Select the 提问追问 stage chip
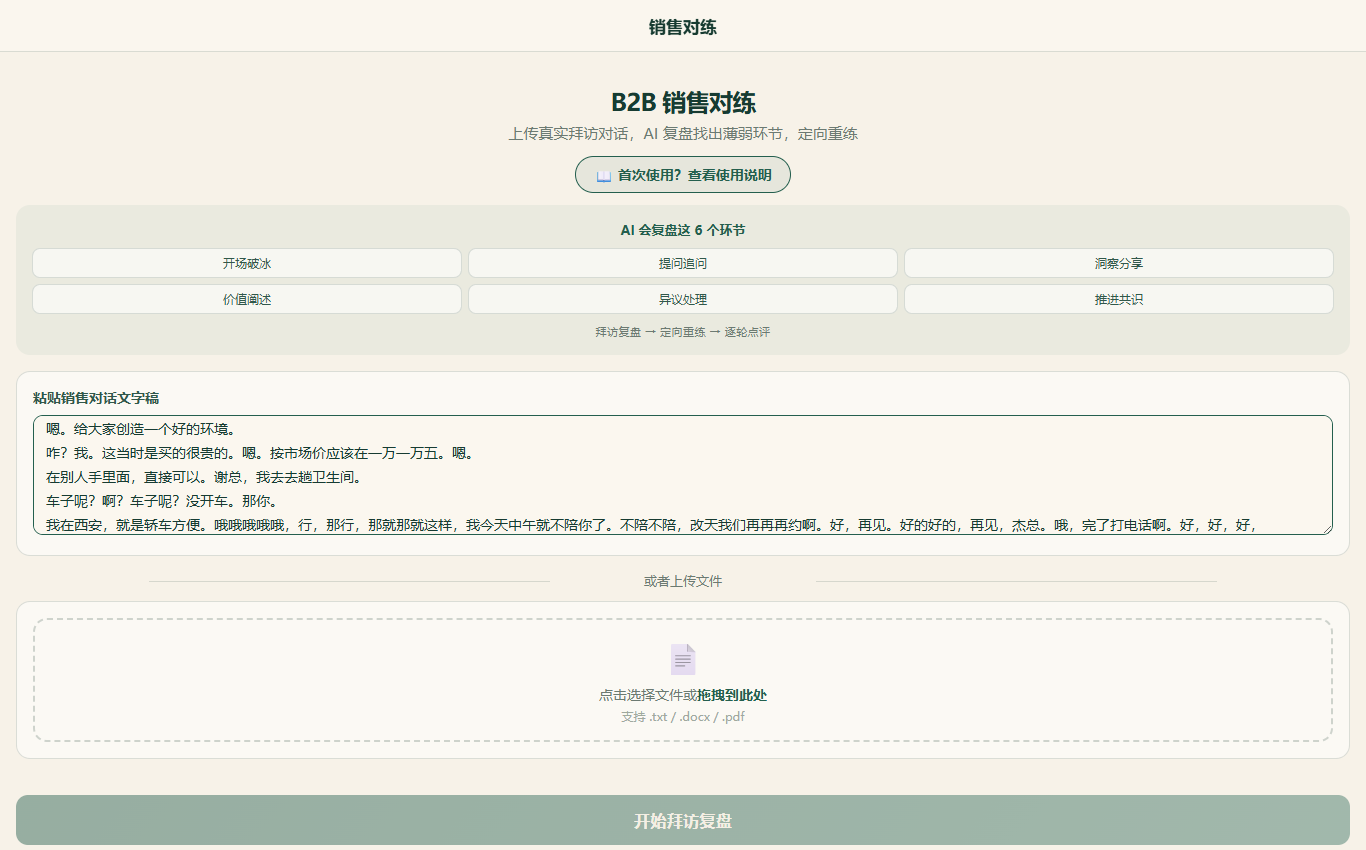The width and height of the screenshot is (1366, 850). coord(683,263)
